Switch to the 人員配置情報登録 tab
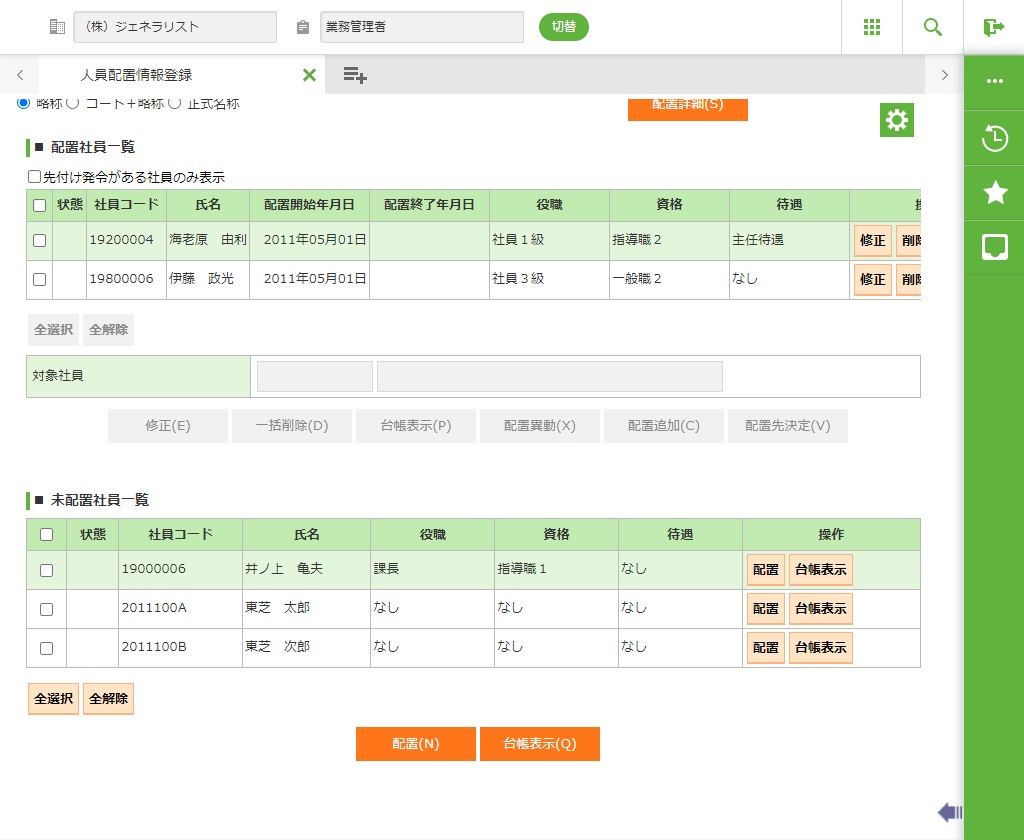The height and width of the screenshot is (840, 1024). tap(137, 75)
